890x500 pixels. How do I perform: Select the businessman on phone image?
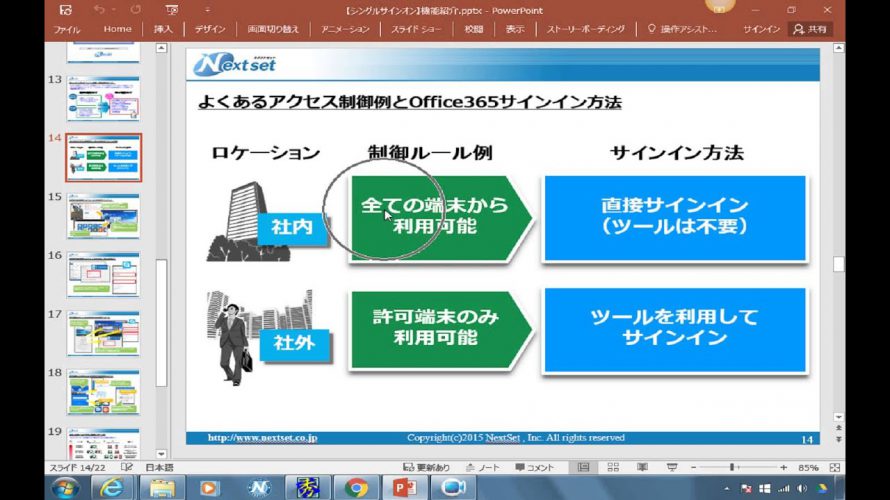(233, 343)
